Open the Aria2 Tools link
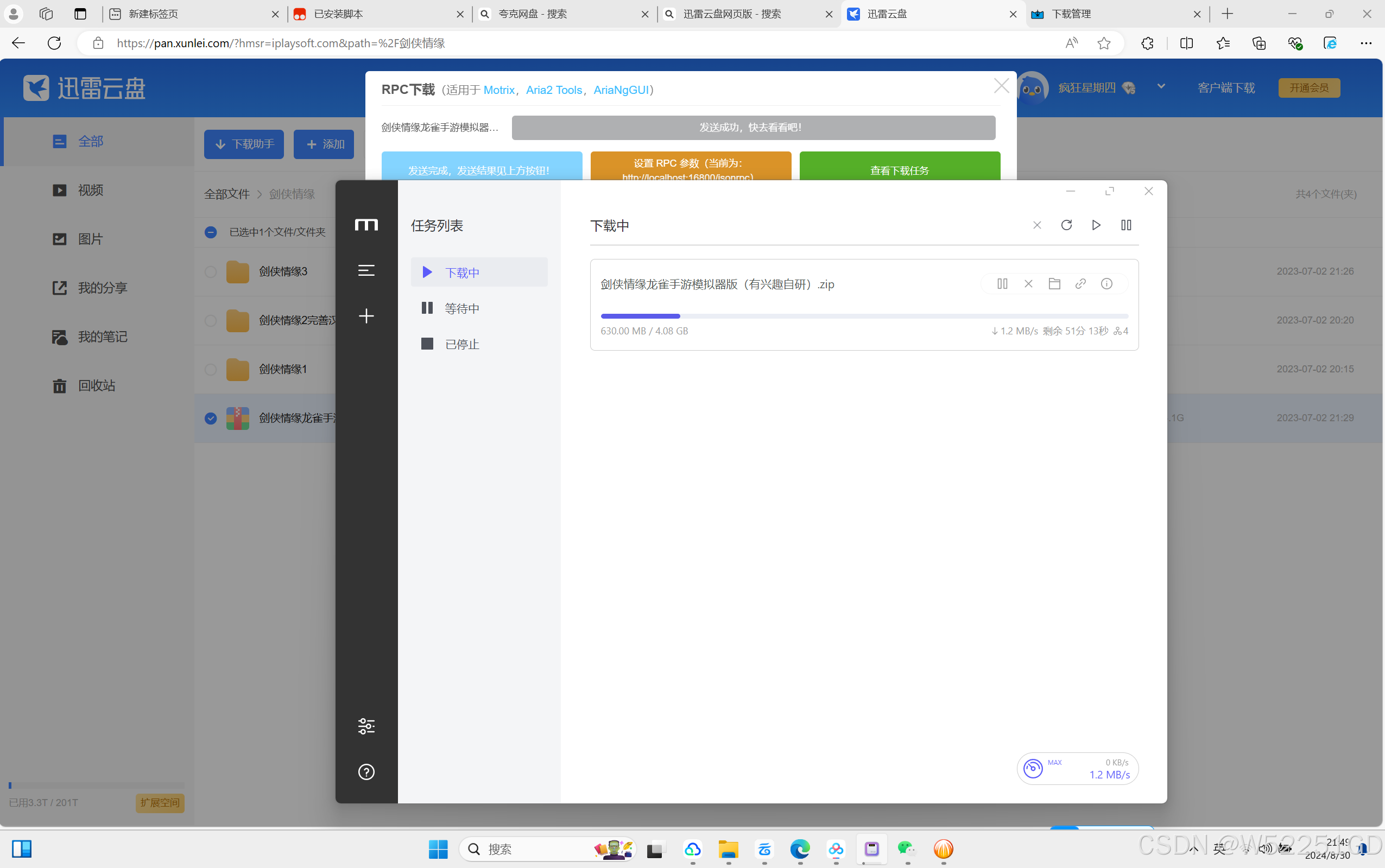 [x=554, y=90]
